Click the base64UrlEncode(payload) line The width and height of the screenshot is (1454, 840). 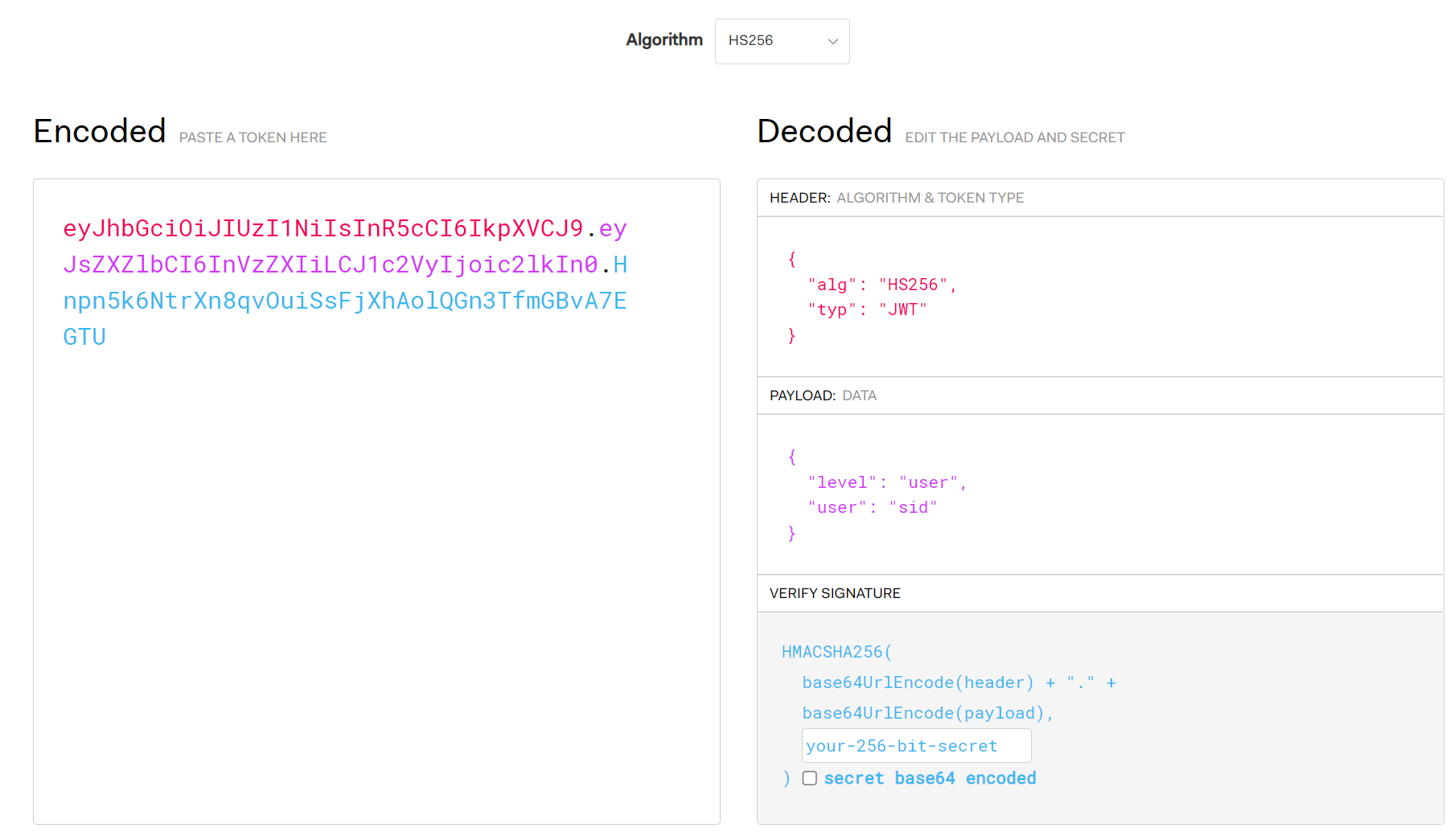[927, 713]
